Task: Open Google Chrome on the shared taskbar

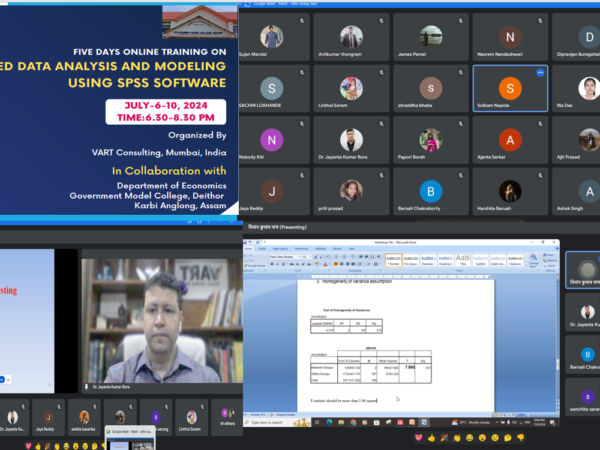Action: point(353,422)
